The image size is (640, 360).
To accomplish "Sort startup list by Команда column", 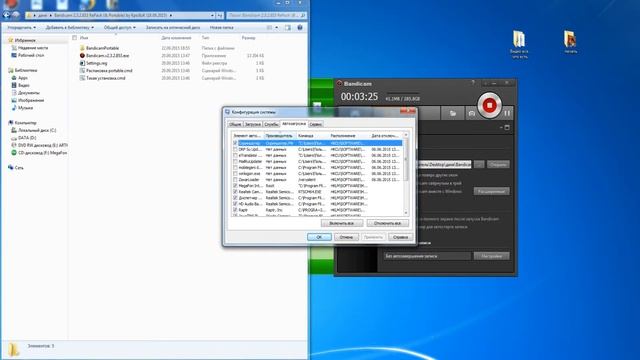I will [312, 136].
